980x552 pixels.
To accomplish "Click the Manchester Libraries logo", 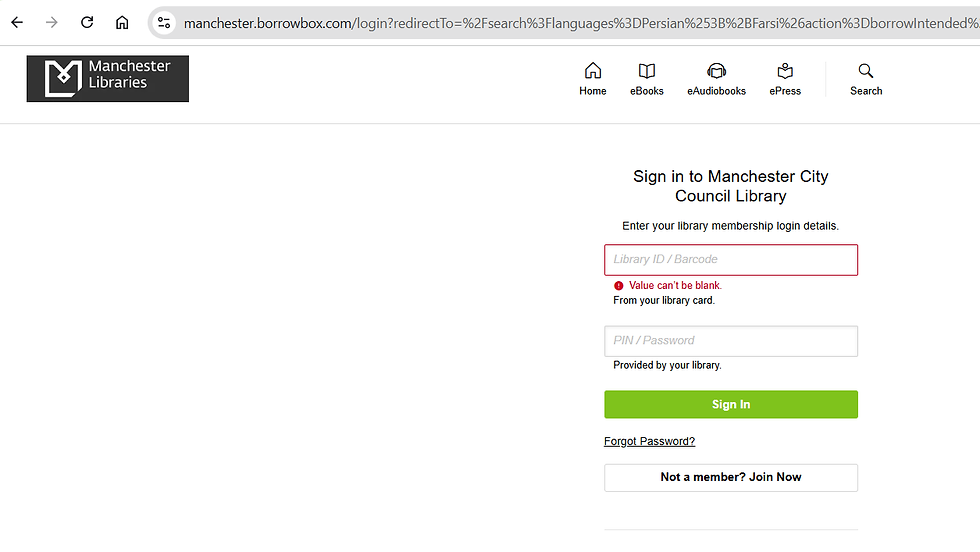I will coord(108,79).
